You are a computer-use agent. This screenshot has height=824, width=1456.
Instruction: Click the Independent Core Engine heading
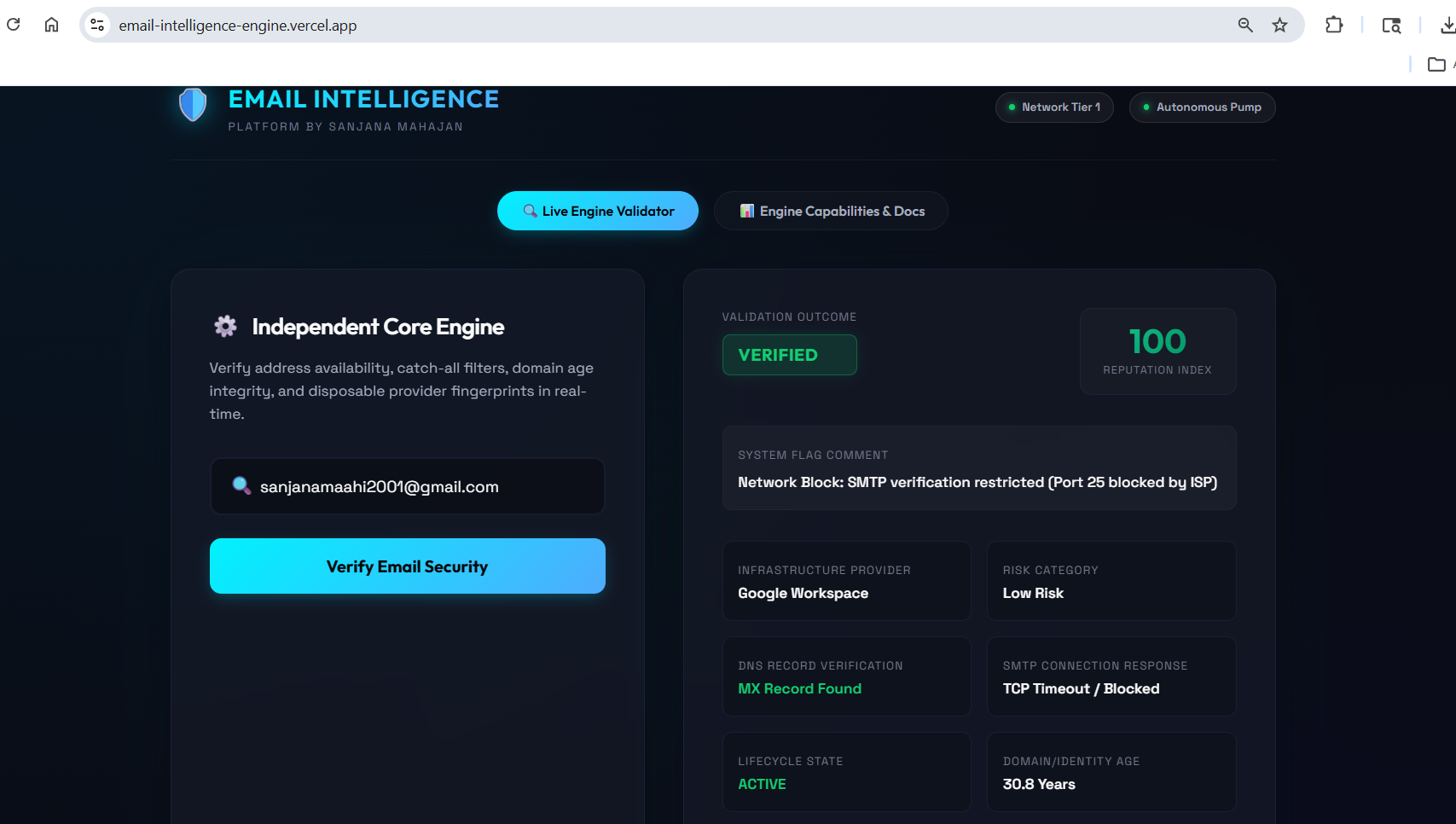coord(378,327)
